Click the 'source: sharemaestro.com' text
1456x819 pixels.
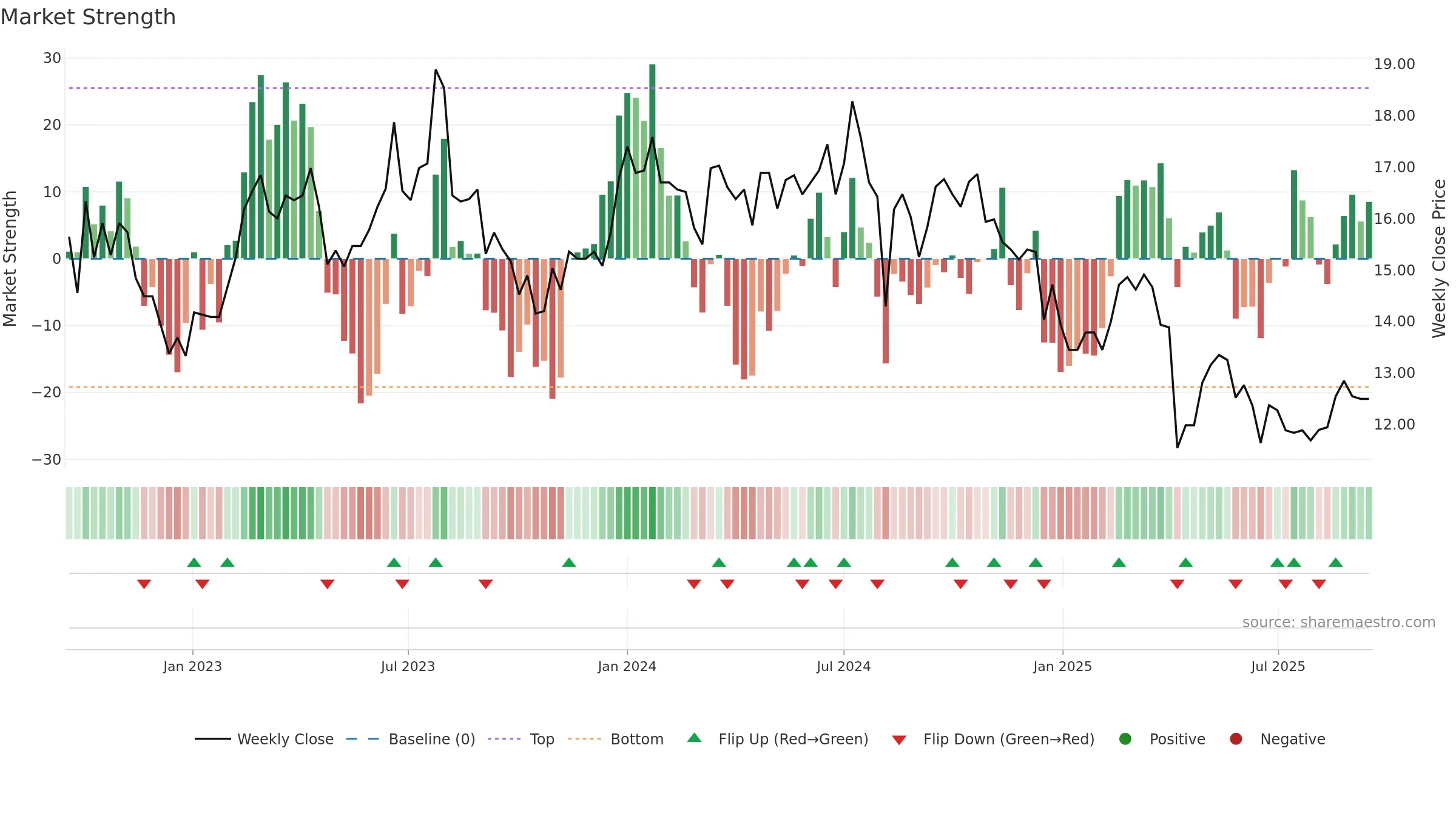point(1339,622)
